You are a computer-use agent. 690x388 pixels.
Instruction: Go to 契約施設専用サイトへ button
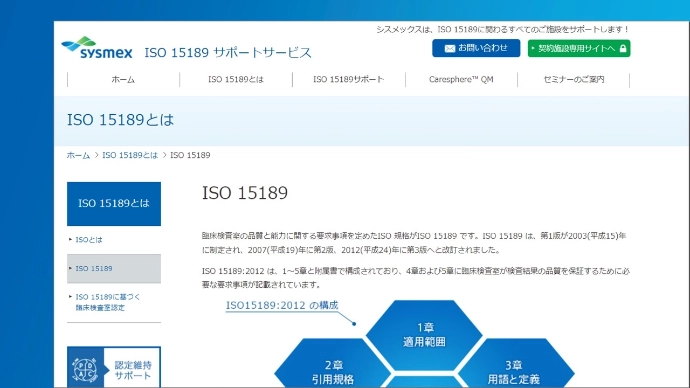point(579,48)
